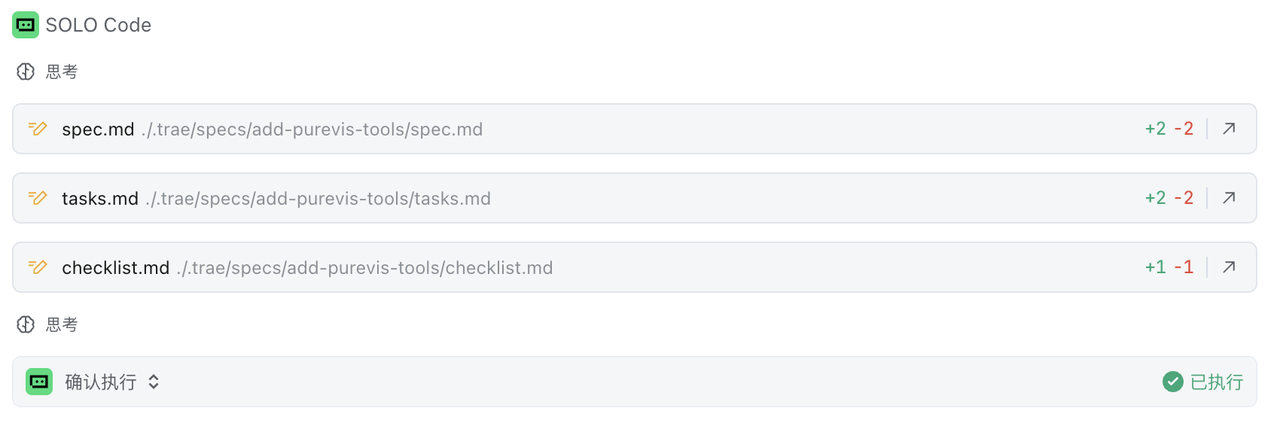Click the SOLO Code robot logo icon

[25, 25]
